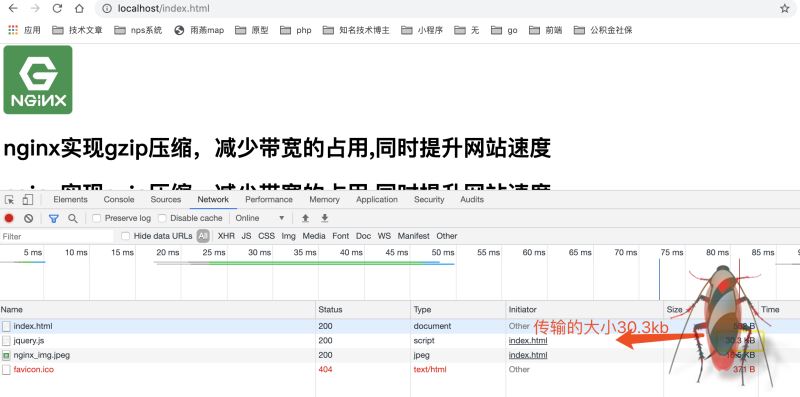This screenshot has height=397, width=800.
Task: Open the 技术文章 bookmark folder
Action: (x=78, y=30)
